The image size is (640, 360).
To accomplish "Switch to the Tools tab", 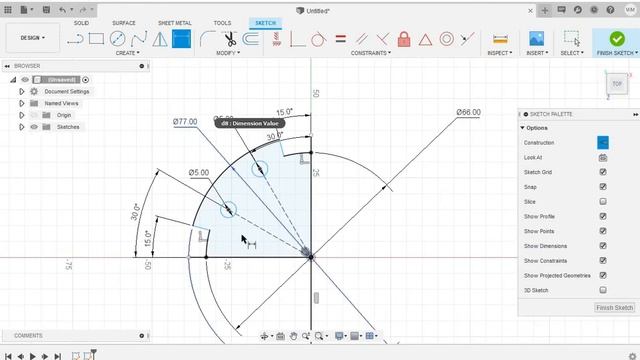I will pyautogui.click(x=222, y=23).
